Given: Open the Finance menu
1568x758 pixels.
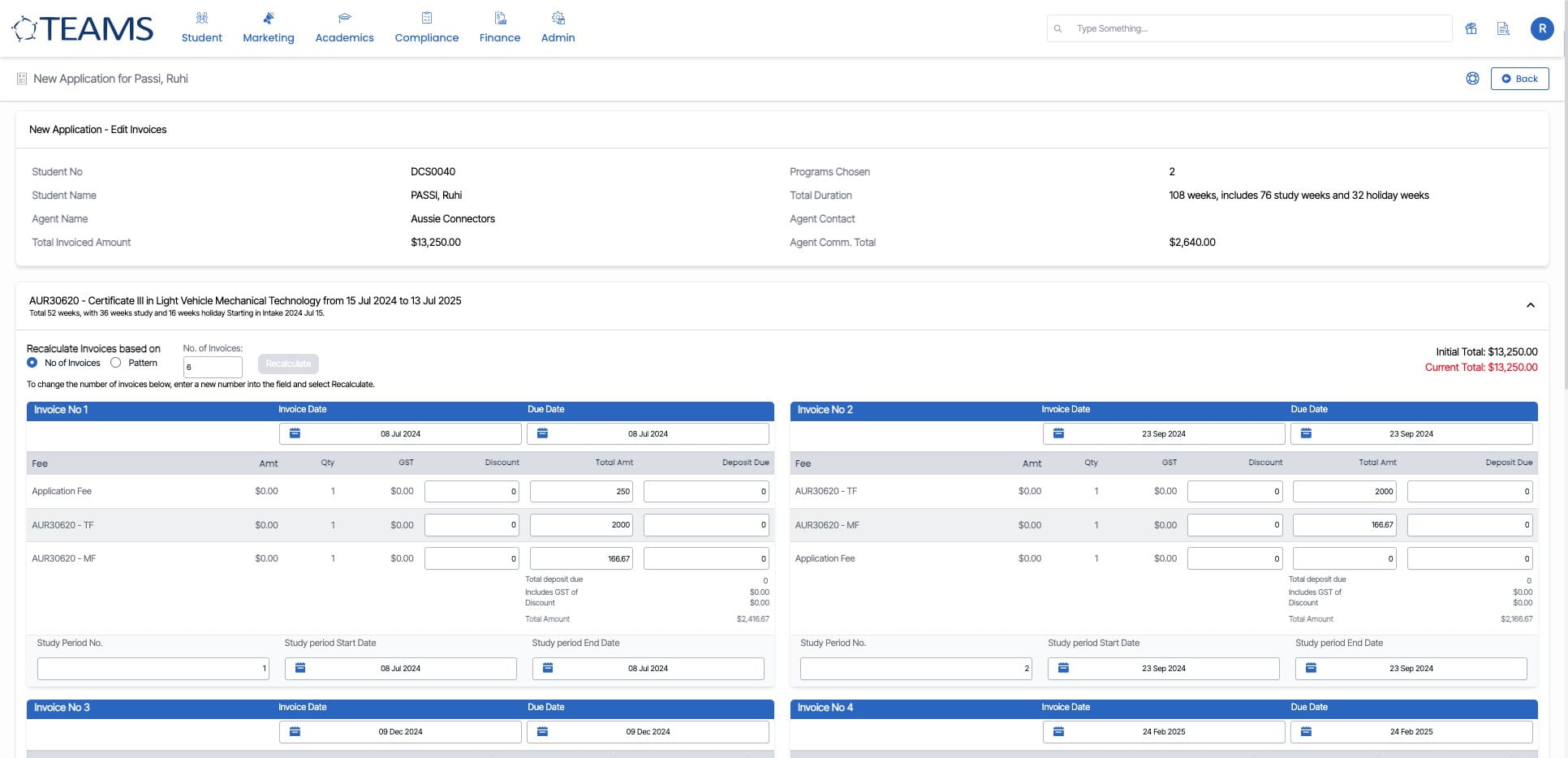Looking at the screenshot, I should point(500,28).
